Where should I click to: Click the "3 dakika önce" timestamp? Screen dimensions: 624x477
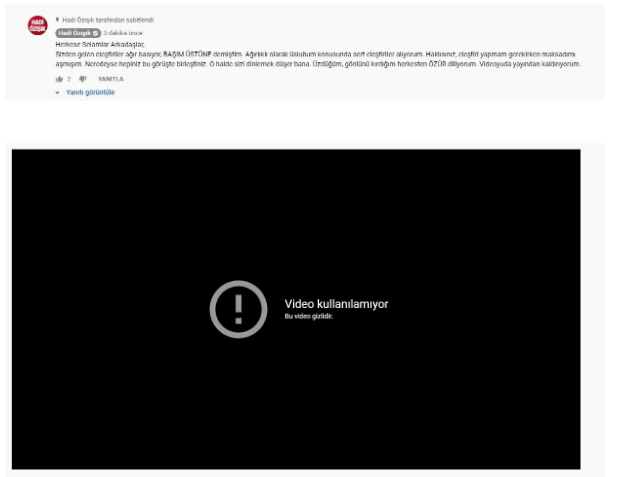(x=121, y=33)
